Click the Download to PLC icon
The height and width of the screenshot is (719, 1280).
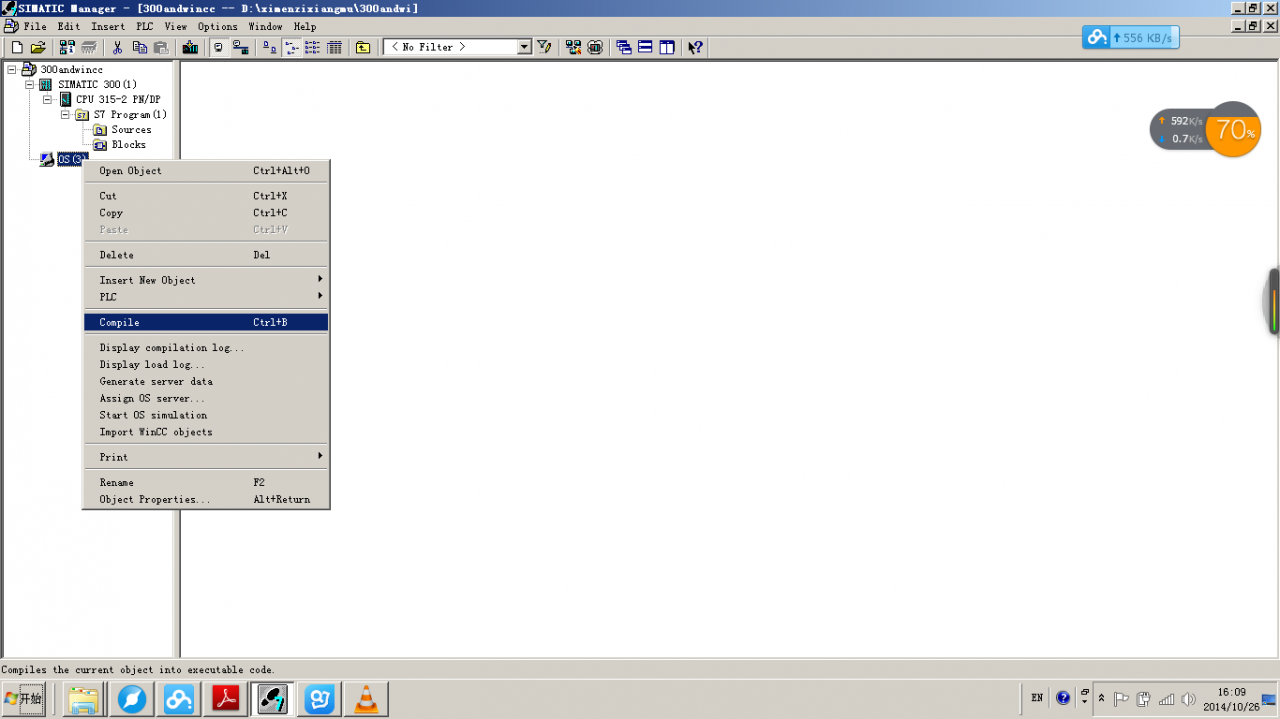(190, 47)
